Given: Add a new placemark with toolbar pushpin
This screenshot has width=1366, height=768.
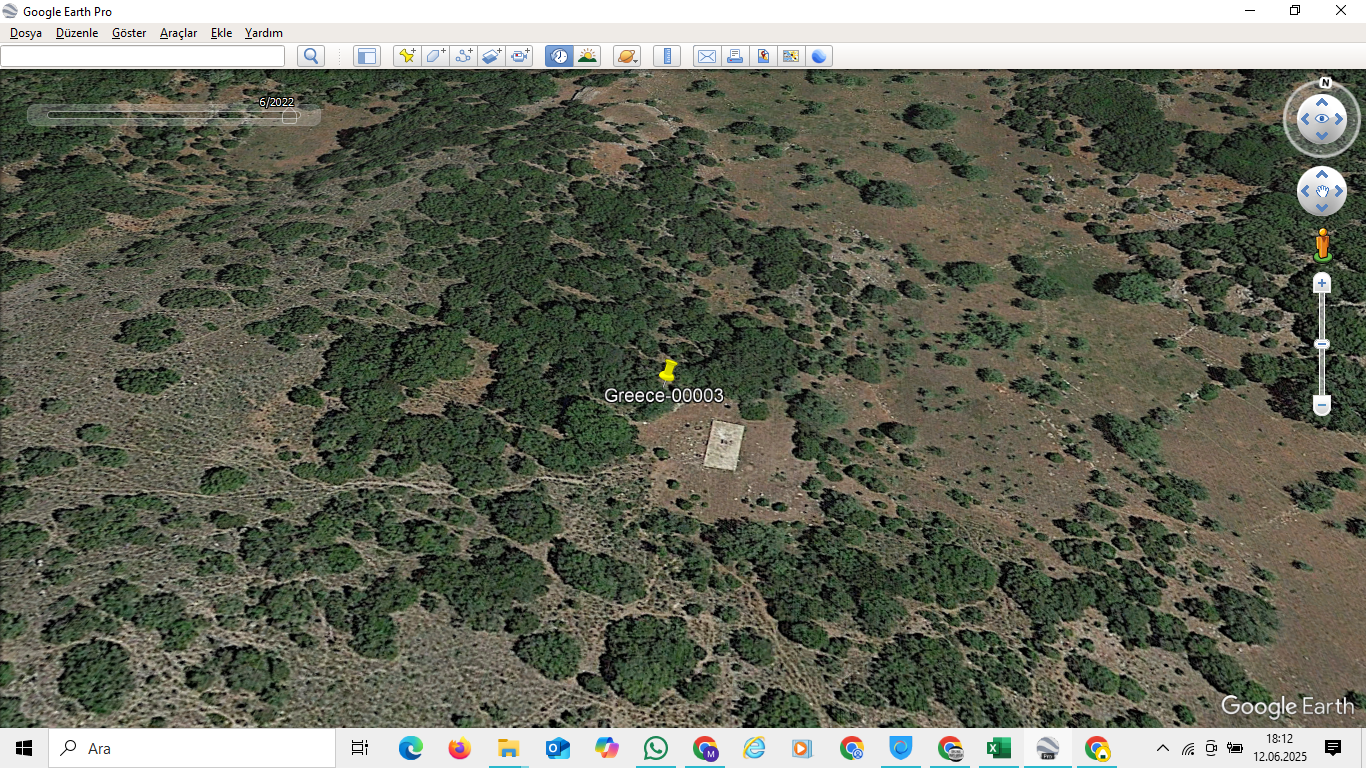Looking at the screenshot, I should pyautogui.click(x=407, y=56).
